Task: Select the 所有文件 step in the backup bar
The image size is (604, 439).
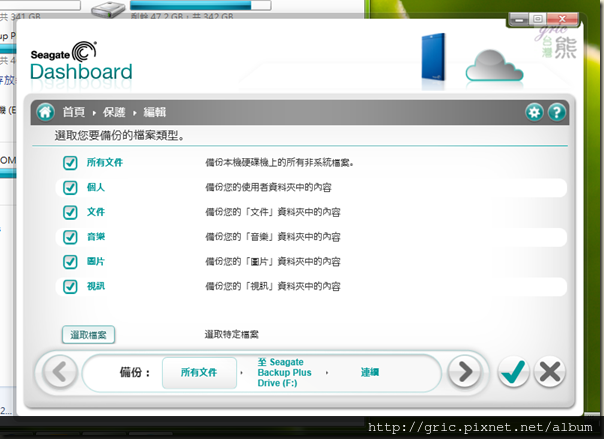Action: 199,372
